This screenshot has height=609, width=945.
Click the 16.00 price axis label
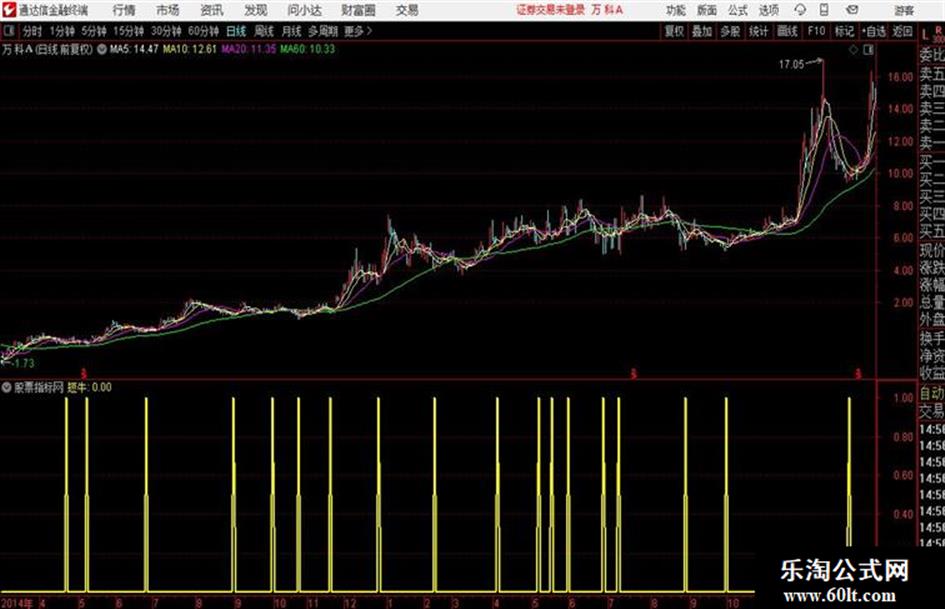(x=900, y=77)
